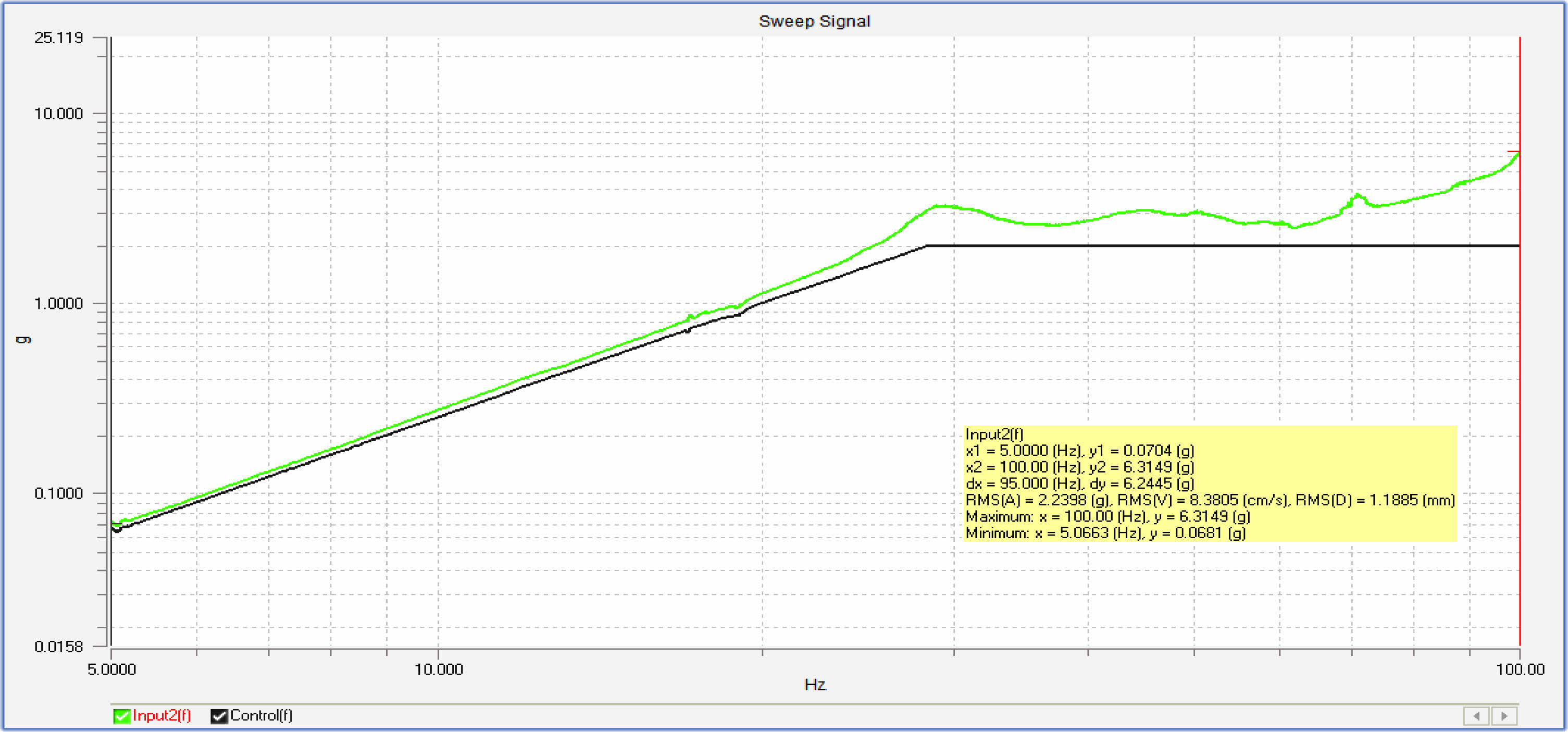Image resolution: width=1568 pixels, height=732 pixels.
Task: Click the left scroll arrow button
Action: [1476, 715]
